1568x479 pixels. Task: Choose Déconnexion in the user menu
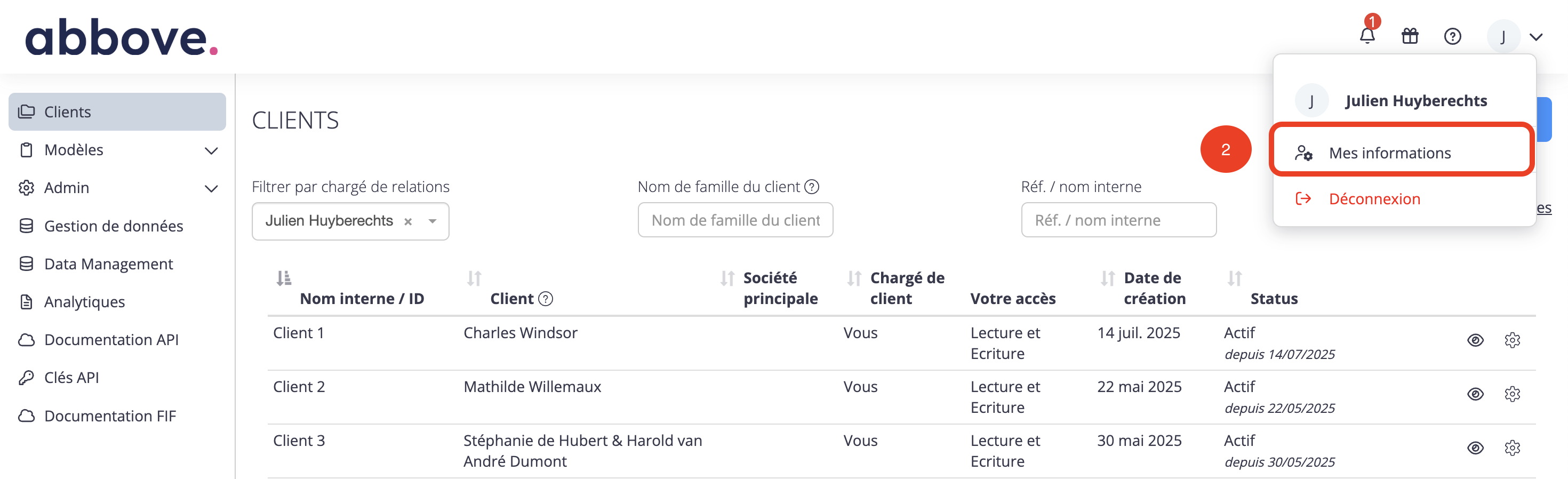pos(1374,199)
